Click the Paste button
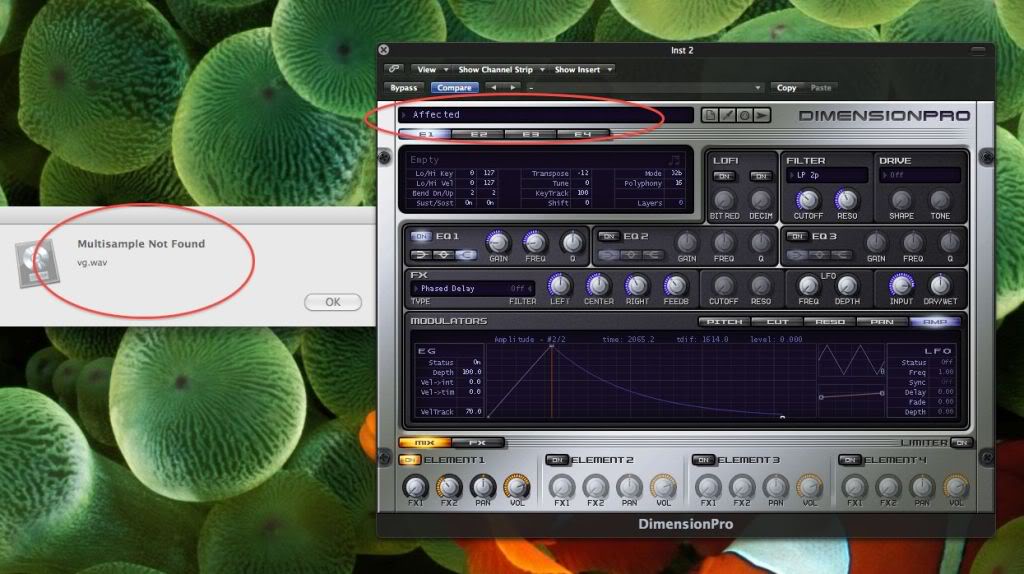 (x=821, y=88)
